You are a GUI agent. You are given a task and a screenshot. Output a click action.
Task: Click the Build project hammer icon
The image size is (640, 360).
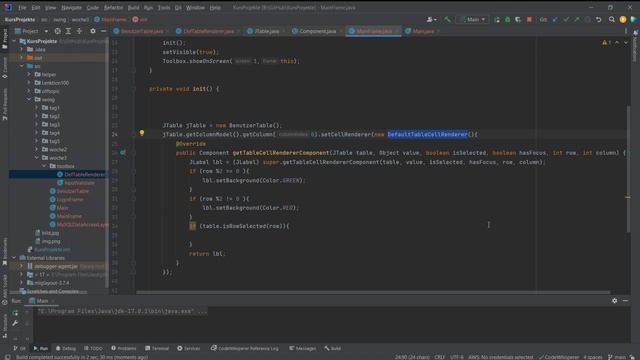447,19
